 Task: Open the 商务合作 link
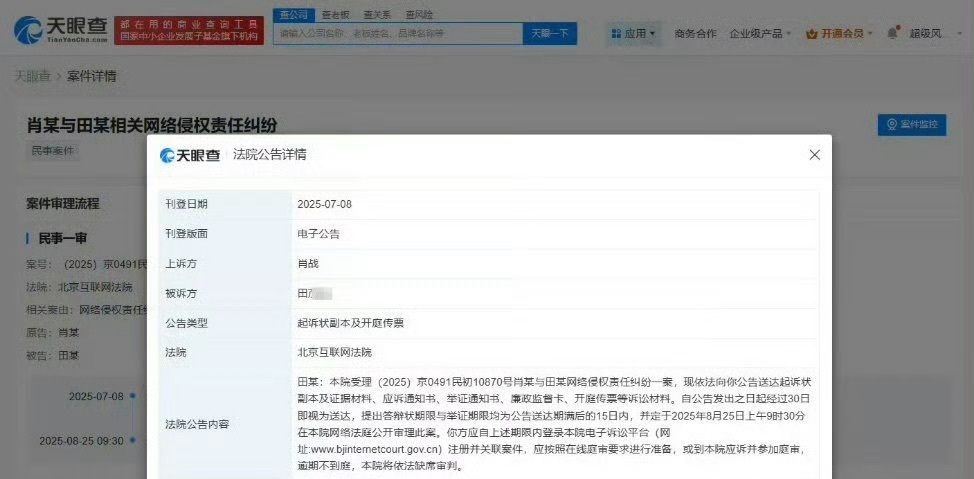(695, 34)
